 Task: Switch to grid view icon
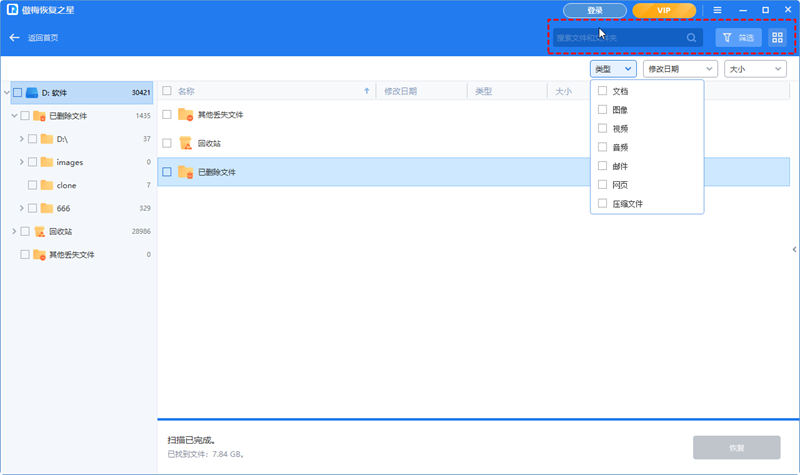777,38
